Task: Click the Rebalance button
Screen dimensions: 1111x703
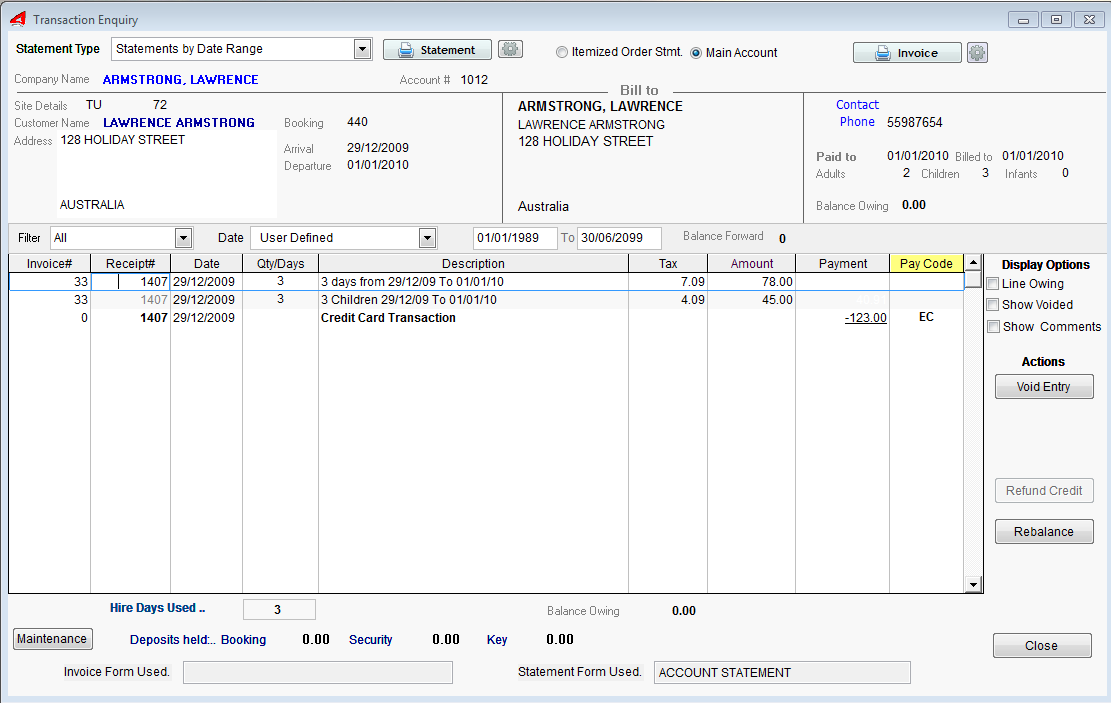Action: coord(1044,532)
